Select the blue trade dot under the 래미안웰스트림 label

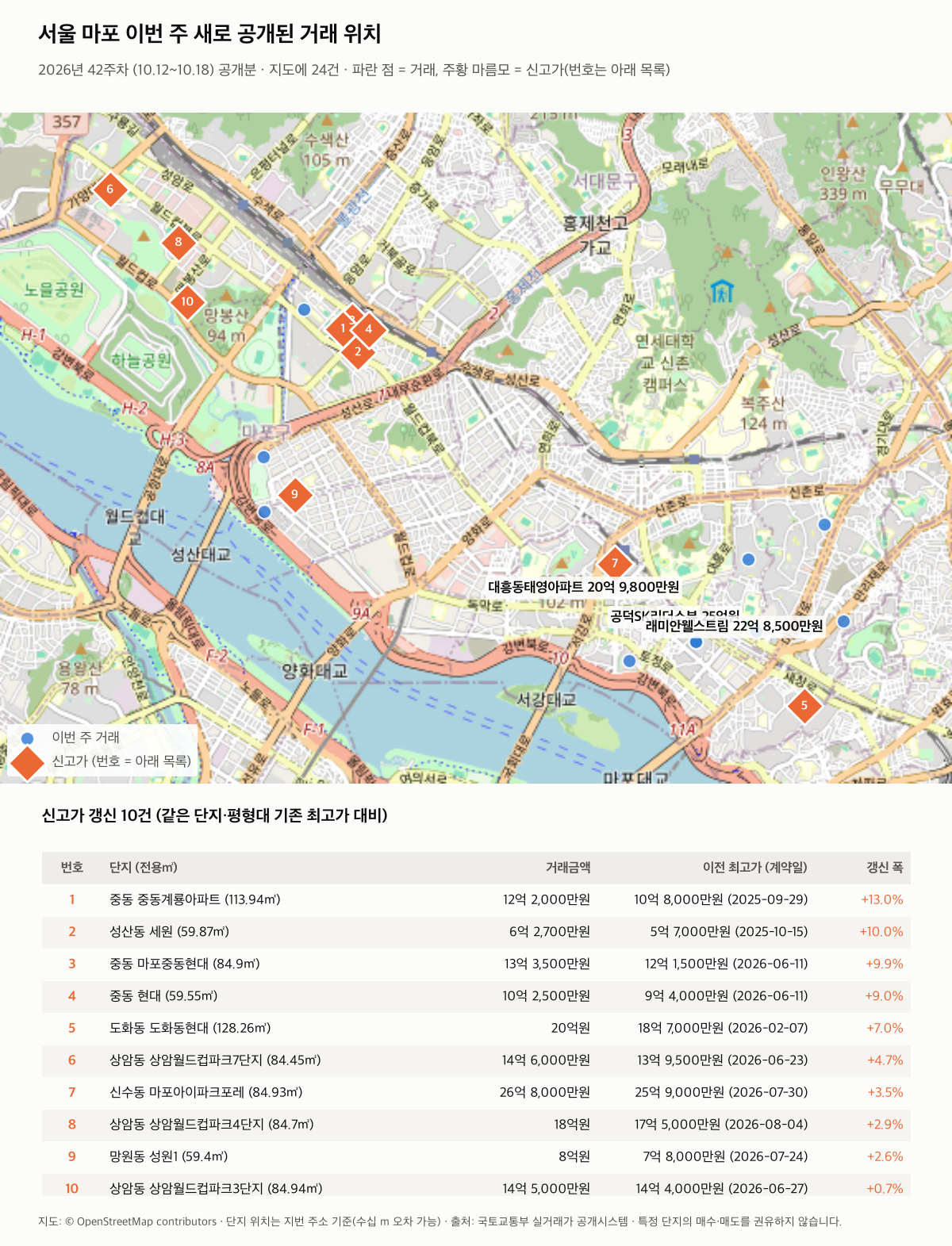(696, 642)
